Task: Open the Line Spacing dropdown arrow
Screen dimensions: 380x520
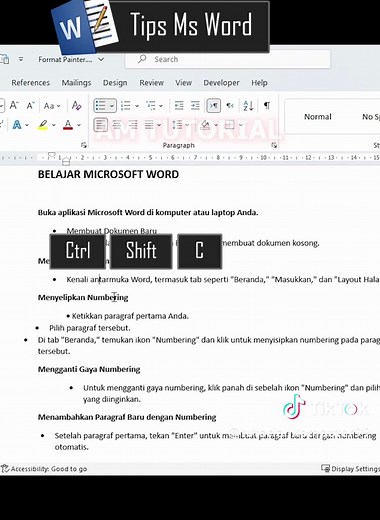Action: click(187, 125)
